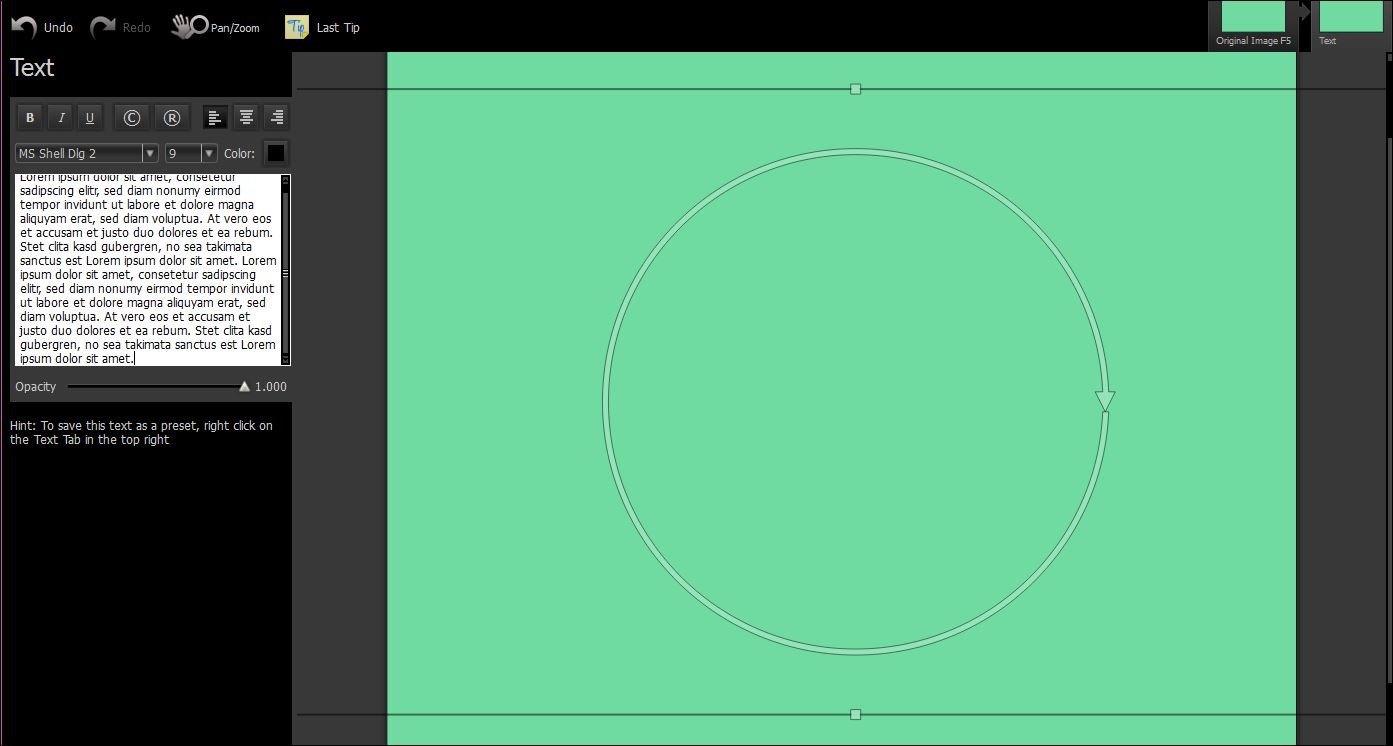The height and width of the screenshot is (746, 1393).
Task: Center align the text
Action: coord(246,118)
